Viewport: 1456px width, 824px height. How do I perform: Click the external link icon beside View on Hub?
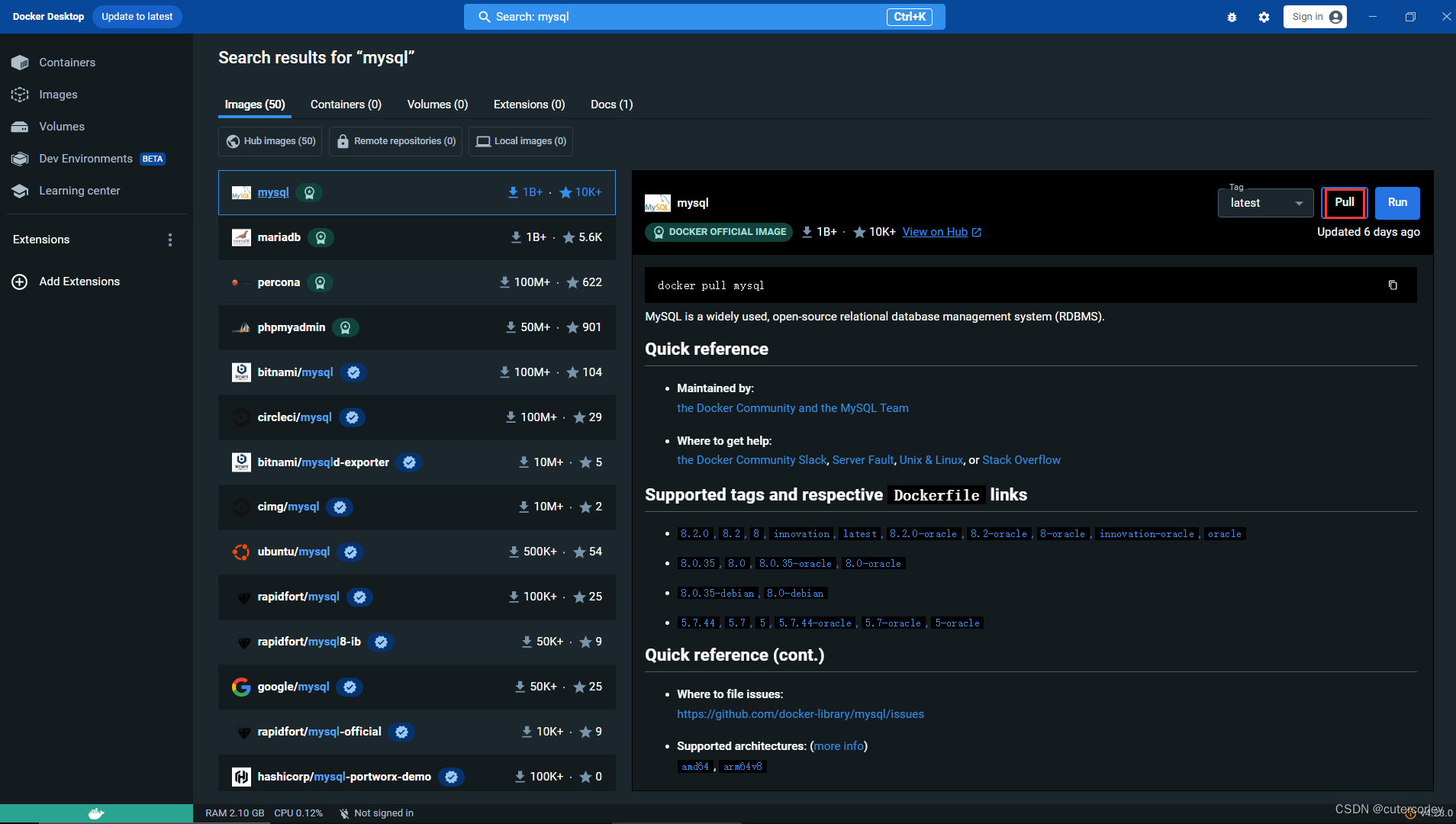coord(976,233)
